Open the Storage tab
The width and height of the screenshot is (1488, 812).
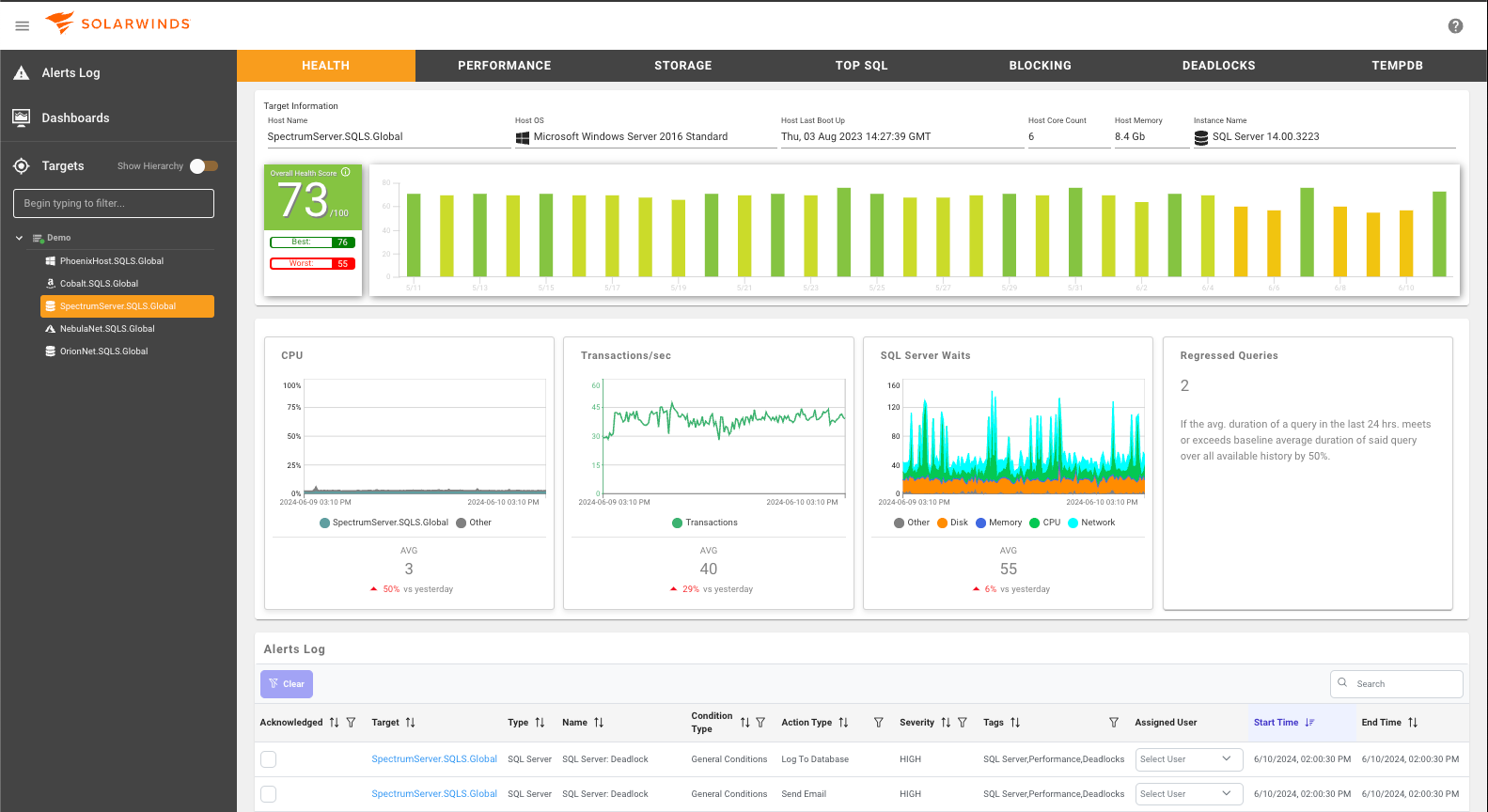tap(683, 66)
